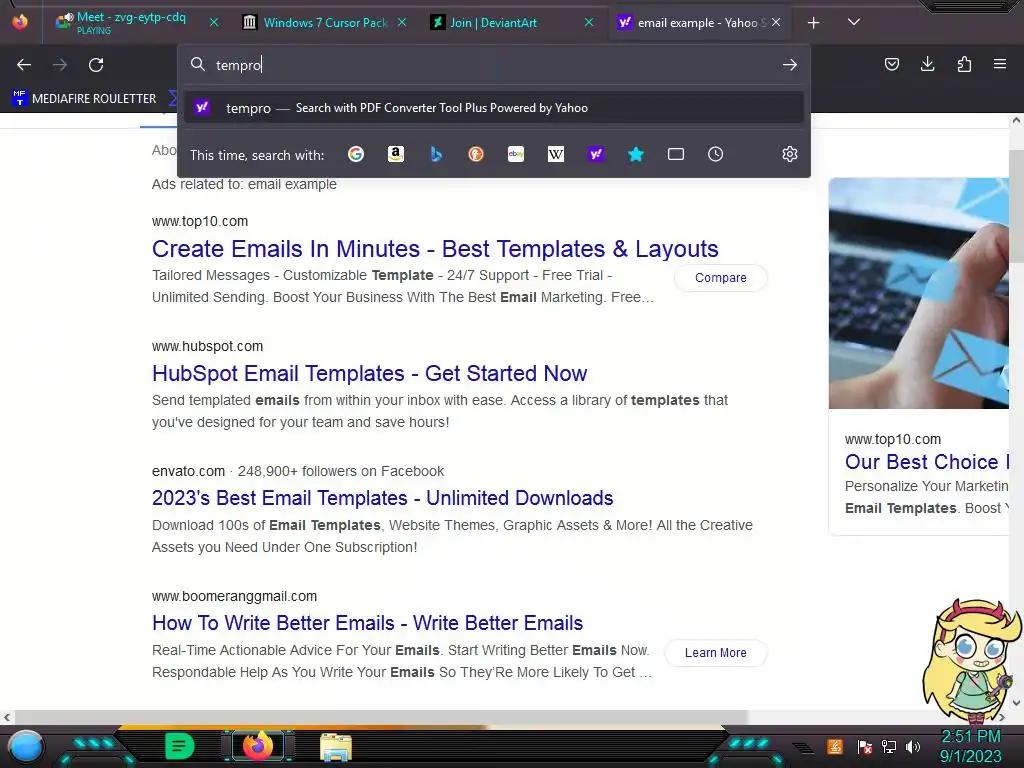Expand the list all tabs dropdown
This screenshot has height=768, width=1024.
854,22
